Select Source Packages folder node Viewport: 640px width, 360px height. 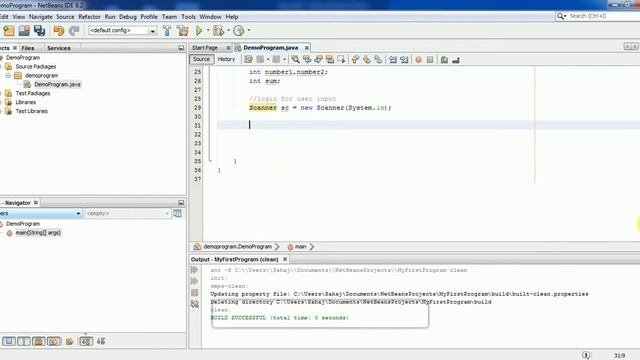(x=36, y=67)
